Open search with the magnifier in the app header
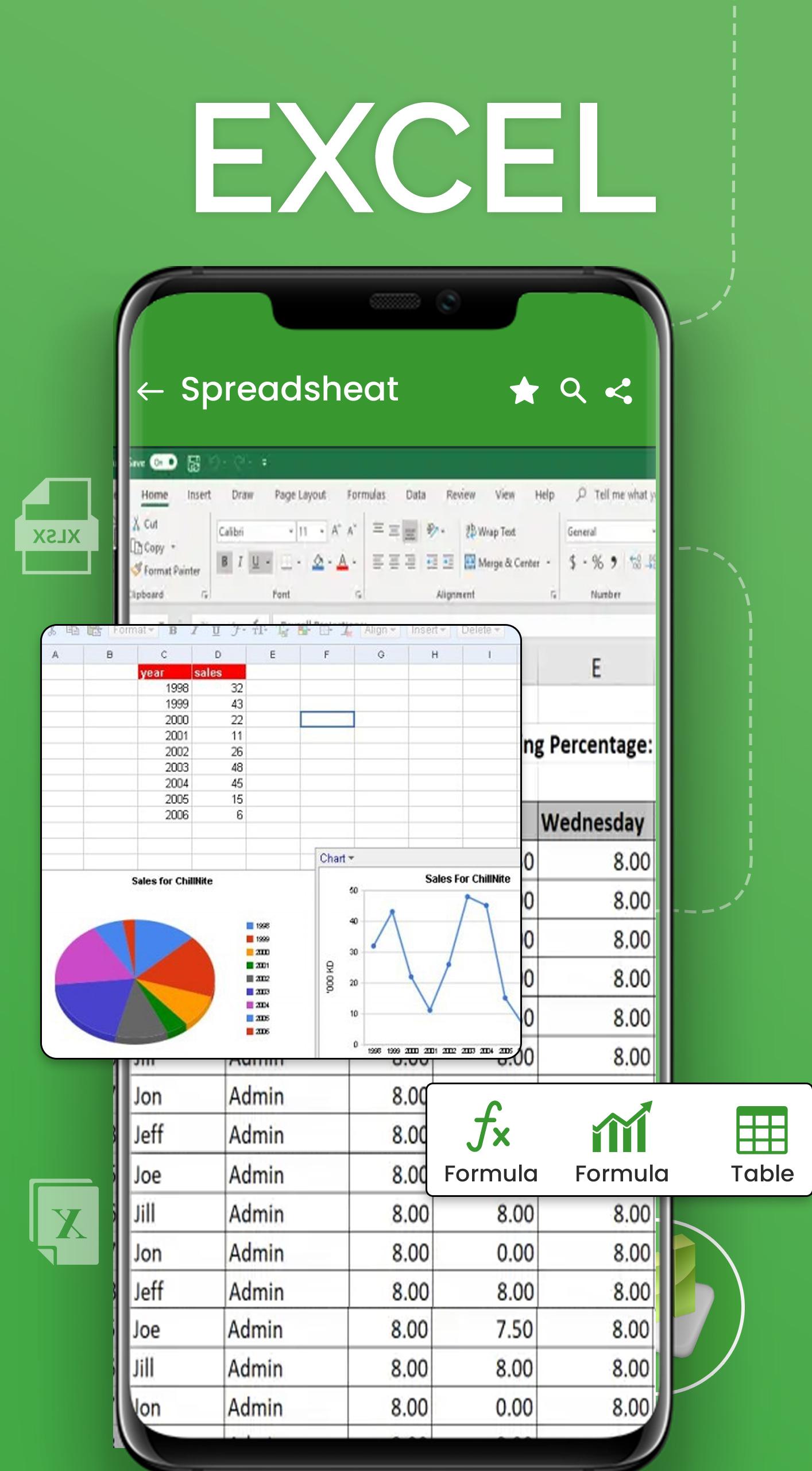 (573, 391)
